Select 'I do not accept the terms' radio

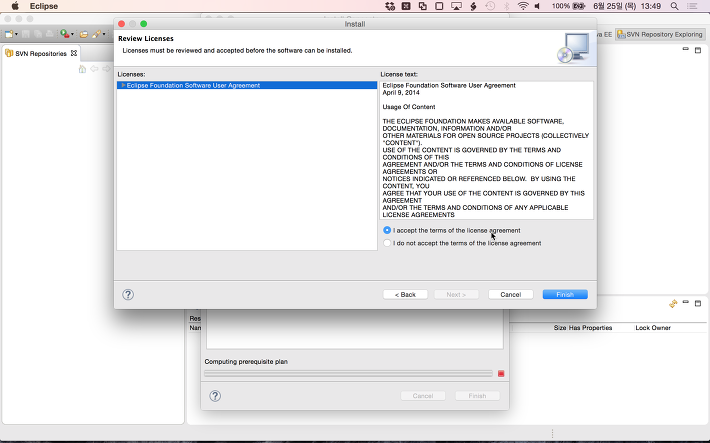coord(387,243)
